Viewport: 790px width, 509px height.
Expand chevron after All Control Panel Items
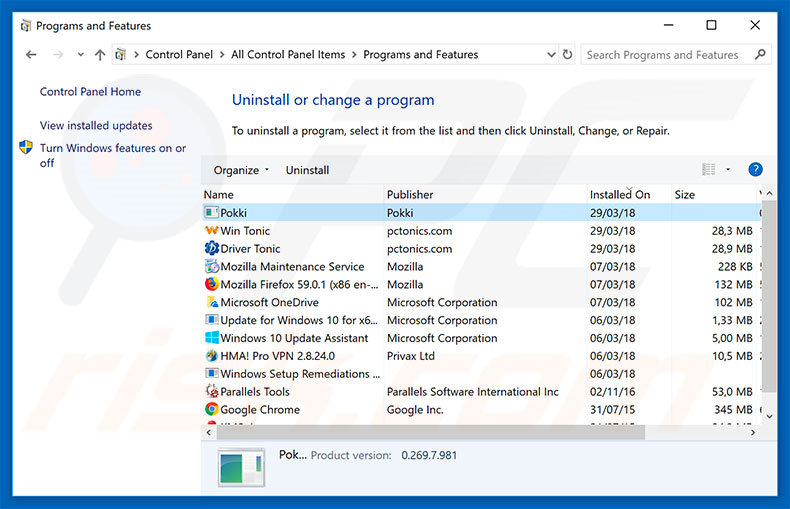[x=354, y=54]
